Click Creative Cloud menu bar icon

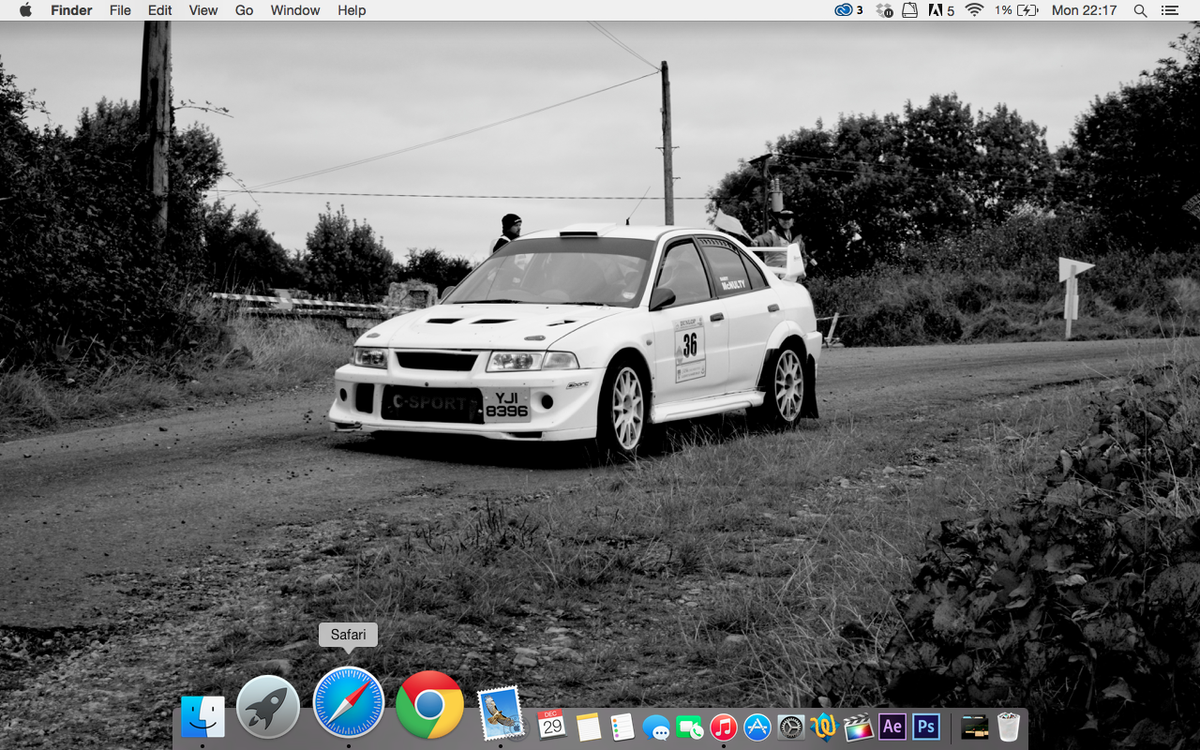point(848,10)
